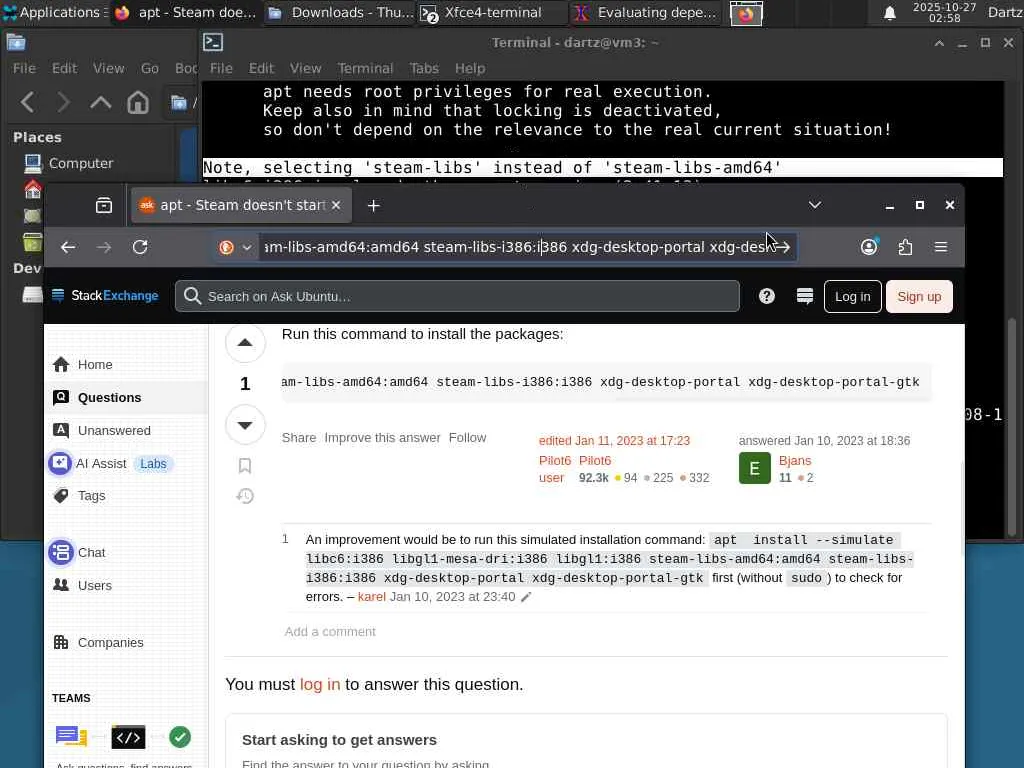
Task: Click Improve this answer link
Action: pyautogui.click(x=382, y=438)
